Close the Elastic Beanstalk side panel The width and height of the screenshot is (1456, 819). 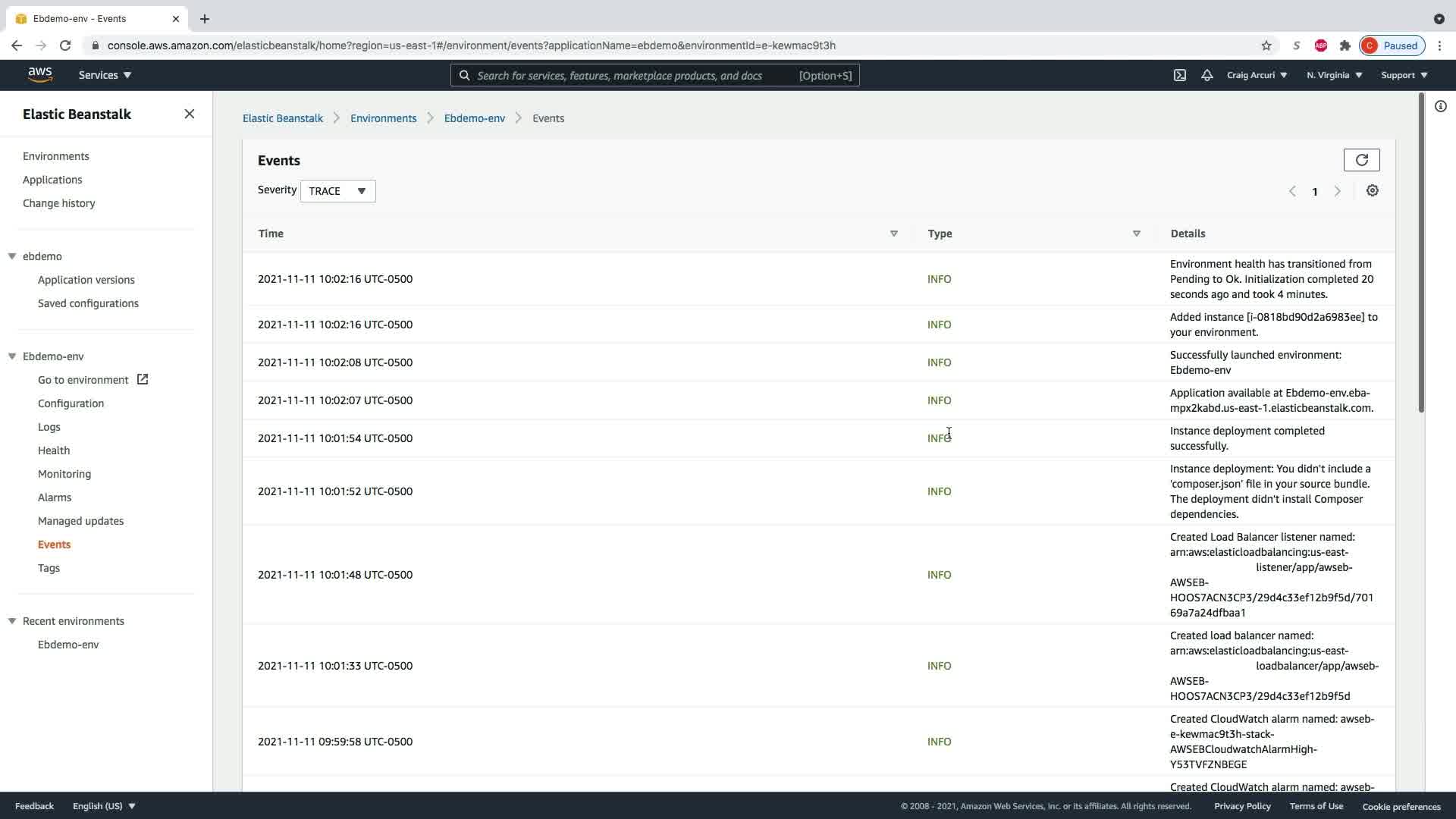[x=189, y=115]
